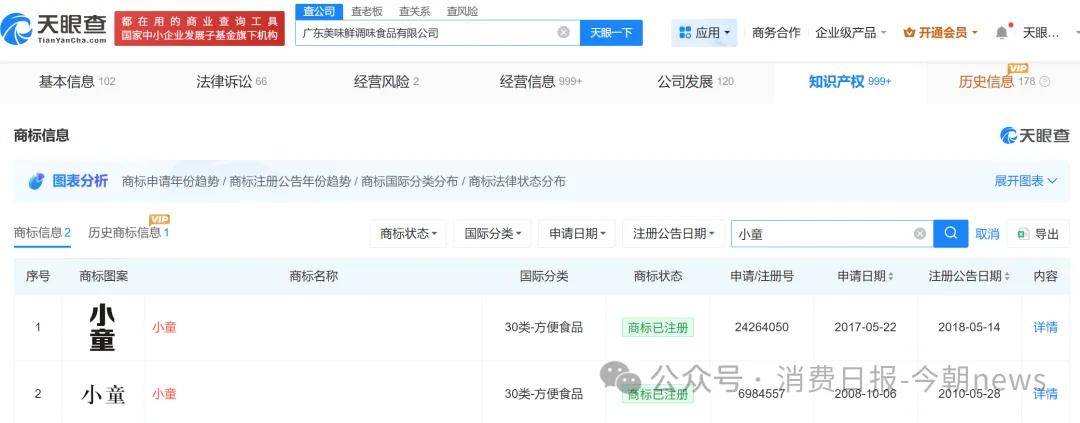Clear the 小童 trademark filter text
The height and width of the screenshot is (423, 1080).
pos(920,234)
